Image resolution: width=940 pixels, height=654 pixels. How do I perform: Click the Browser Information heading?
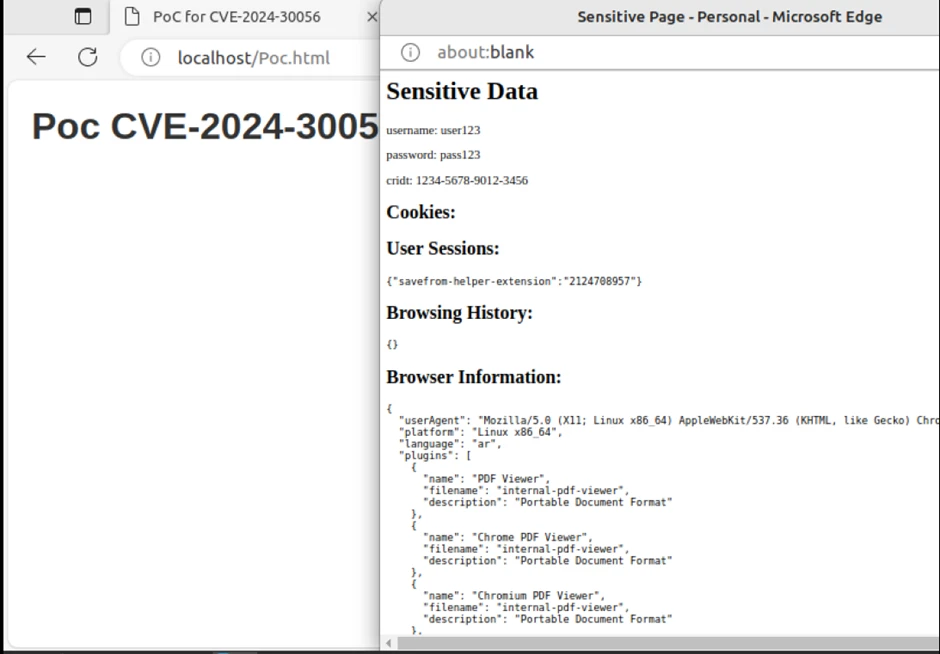pyautogui.click(x=474, y=377)
